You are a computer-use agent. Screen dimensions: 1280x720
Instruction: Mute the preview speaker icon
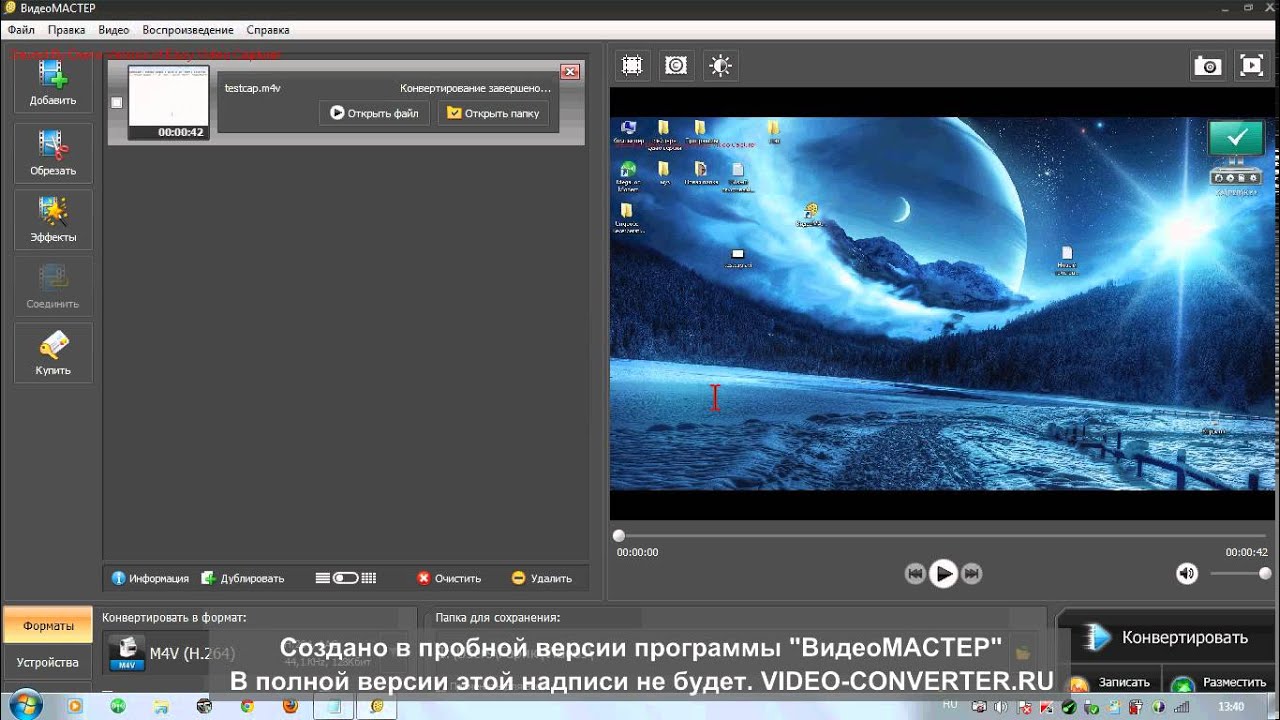pyautogui.click(x=1187, y=573)
